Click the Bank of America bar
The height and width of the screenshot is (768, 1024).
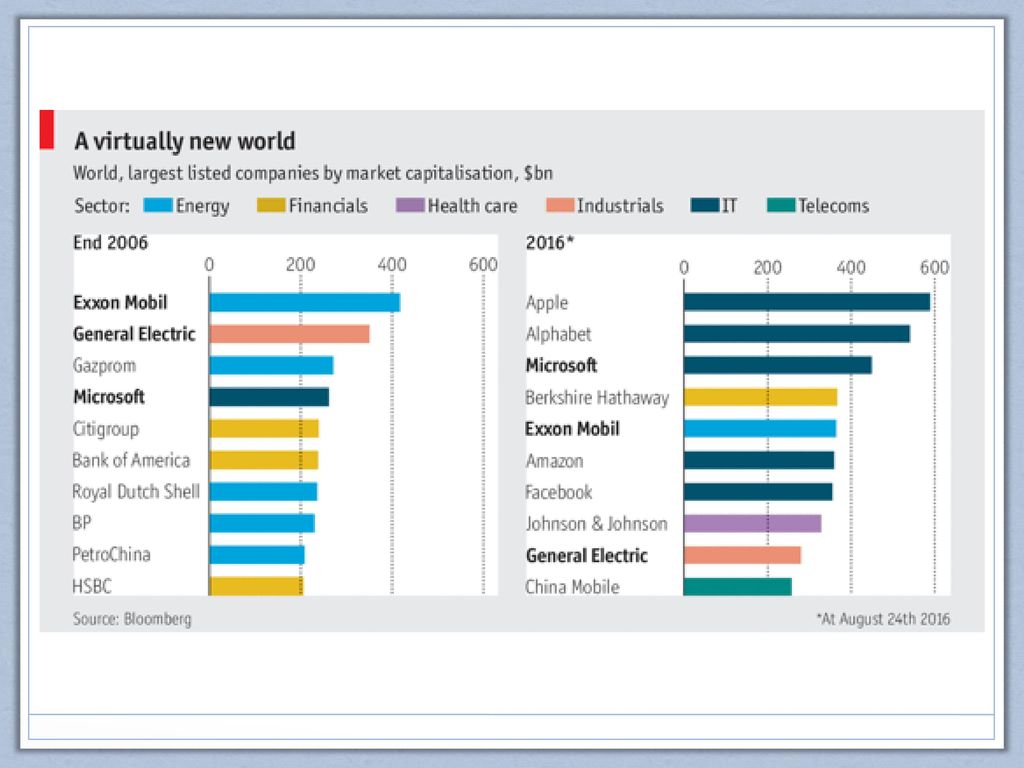pos(264,460)
